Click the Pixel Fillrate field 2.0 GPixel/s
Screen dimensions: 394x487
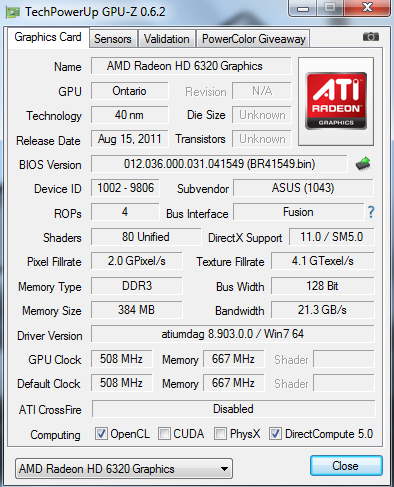pyautogui.click(x=137, y=261)
